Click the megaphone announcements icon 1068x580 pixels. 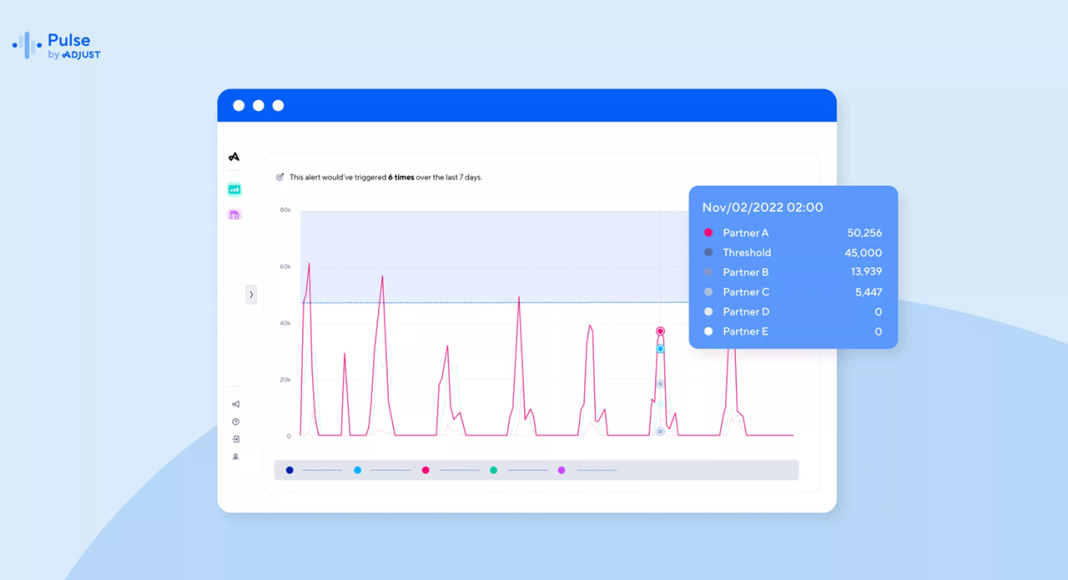pos(236,404)
